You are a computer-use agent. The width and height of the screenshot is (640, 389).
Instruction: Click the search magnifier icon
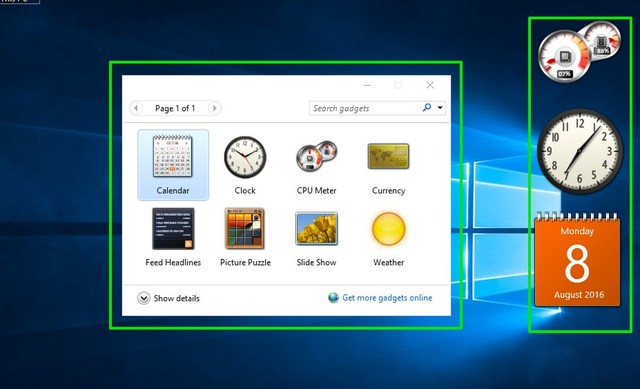tap(427, 107)
